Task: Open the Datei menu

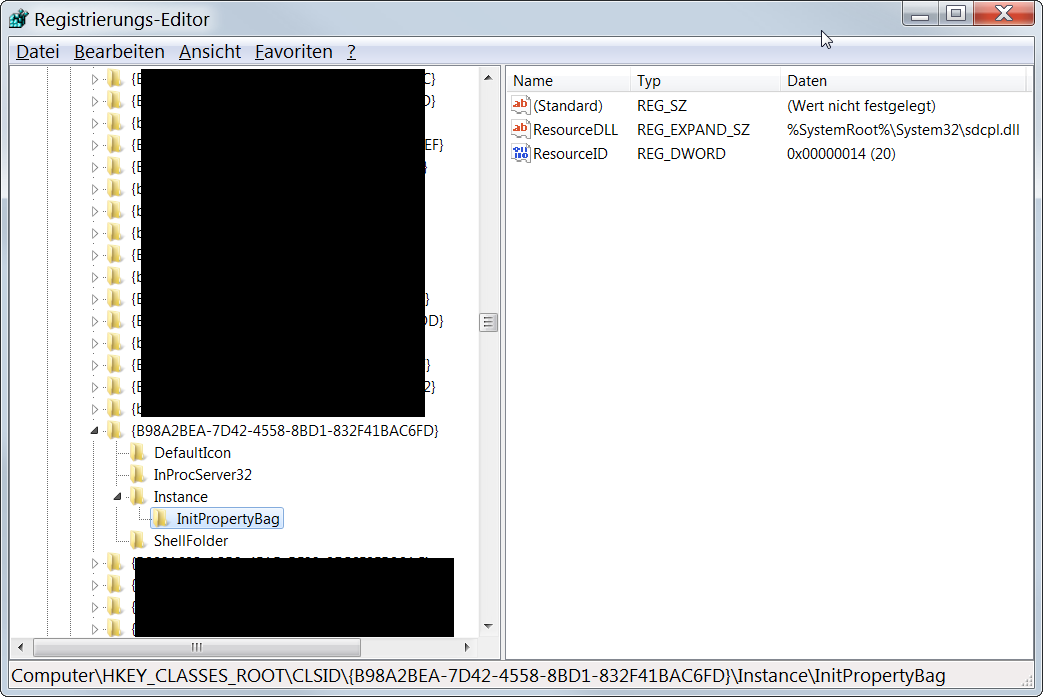Action: pyautogui.click(x=38, y=52)
